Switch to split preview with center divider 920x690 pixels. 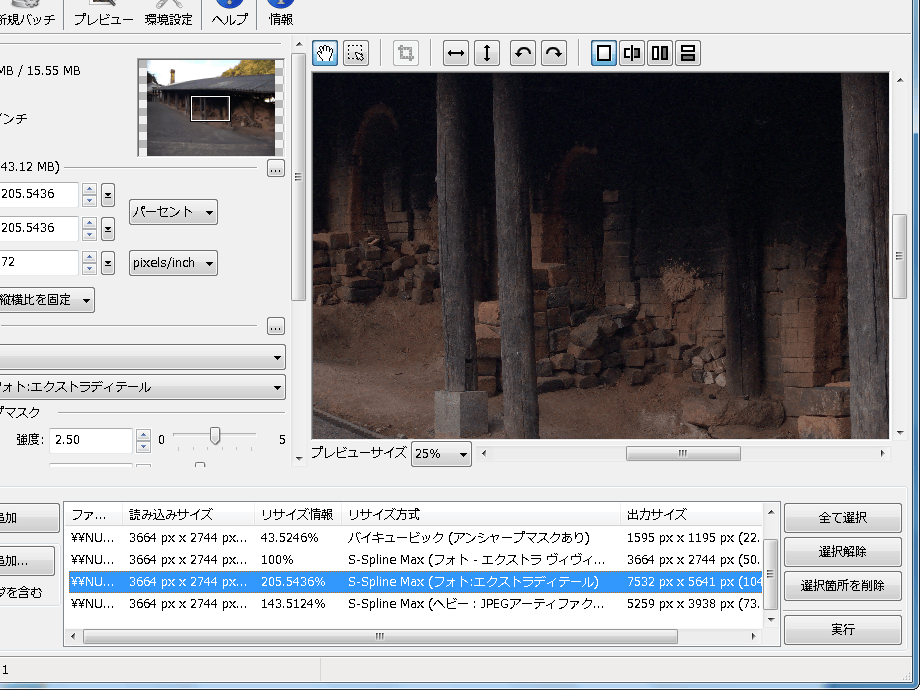(x=632, y=53)
